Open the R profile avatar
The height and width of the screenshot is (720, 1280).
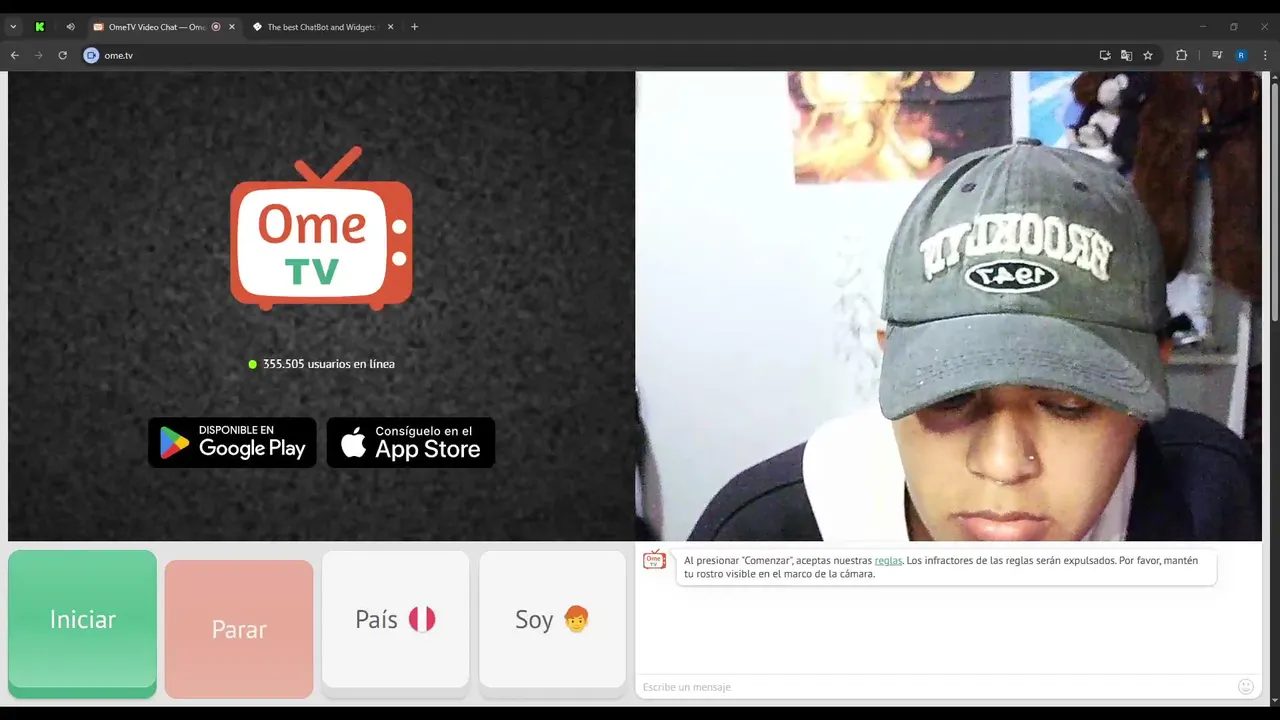coord(1241,55)
